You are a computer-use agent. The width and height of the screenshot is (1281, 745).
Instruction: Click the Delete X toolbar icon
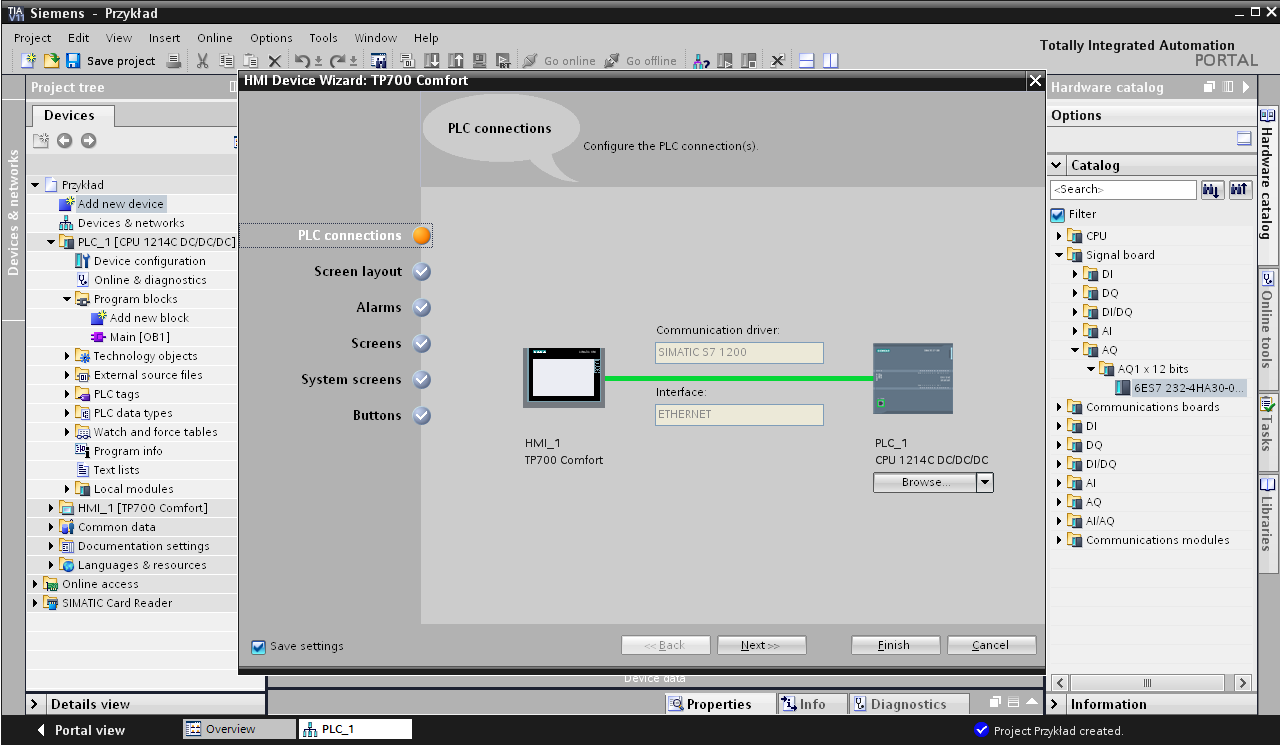pyautogui.click(x=275, y=61)
